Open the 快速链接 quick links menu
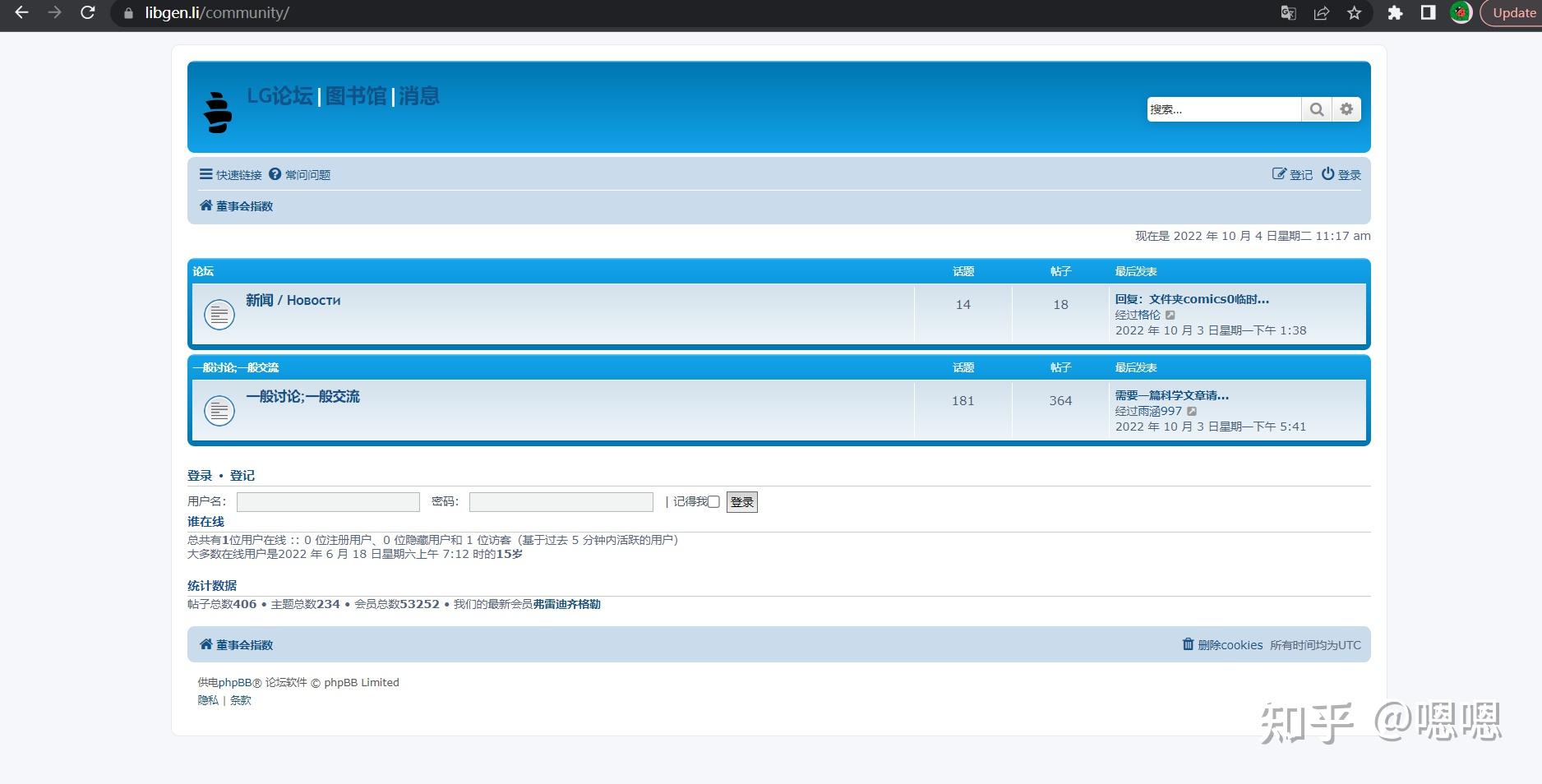Image resolution: width=1542 pixels, height=784 pixels. 230,175
